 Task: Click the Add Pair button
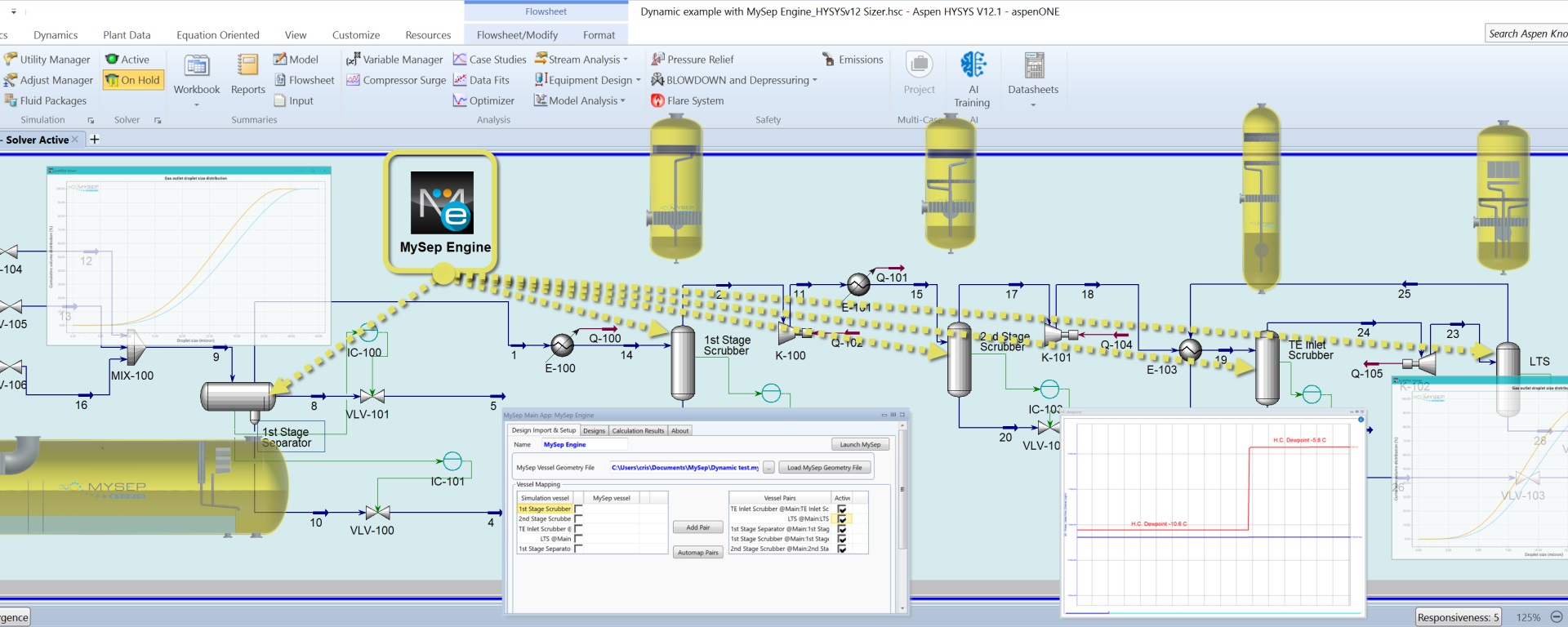tap(697, 527)
